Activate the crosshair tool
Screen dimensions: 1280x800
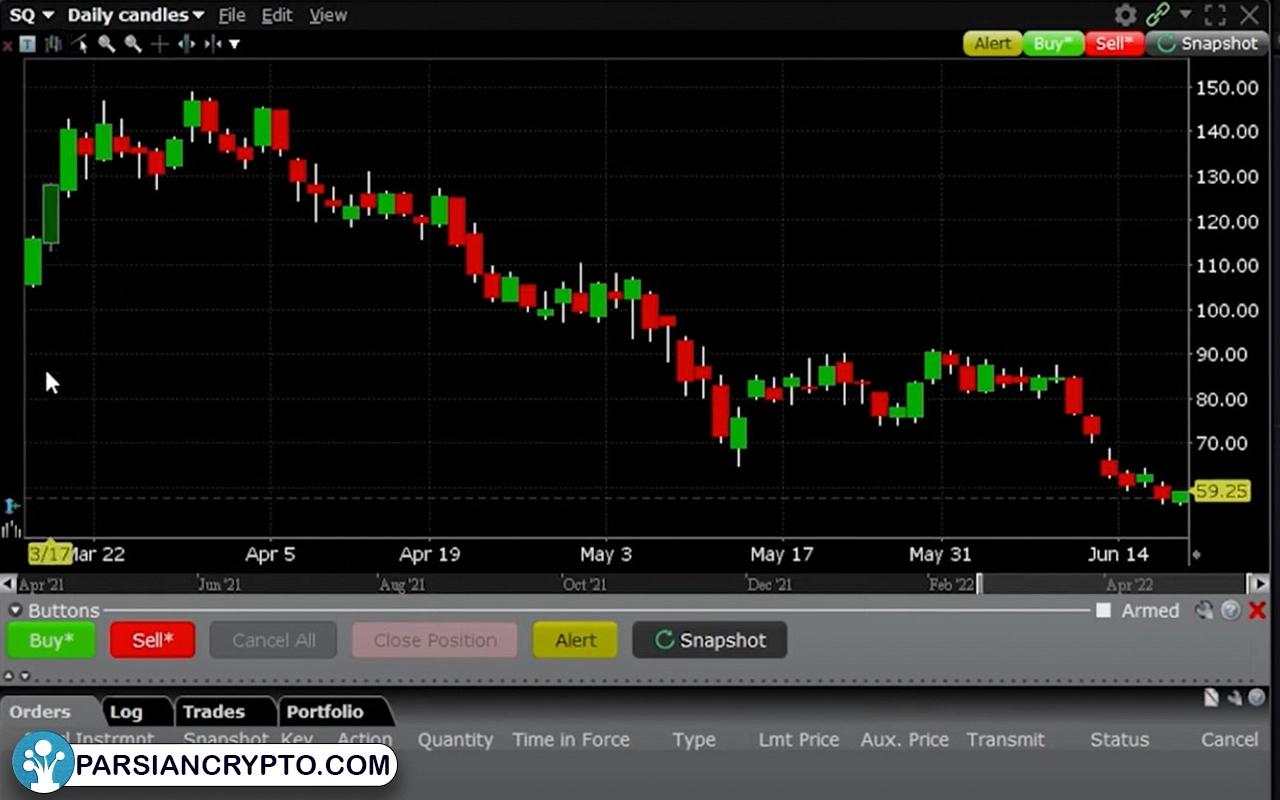(159, 44)
